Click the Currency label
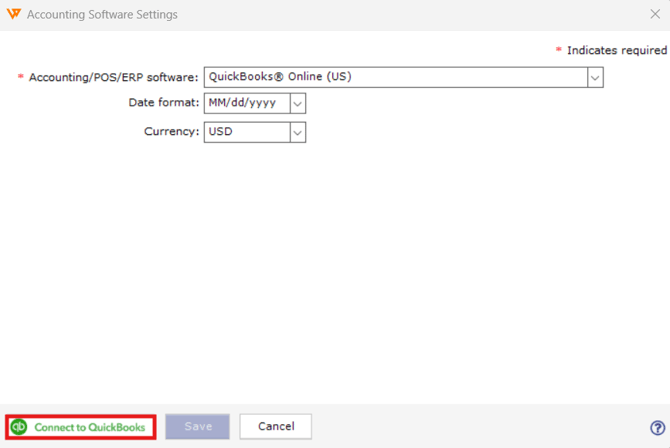Screen dimensions: 670x448 (171, 131)
